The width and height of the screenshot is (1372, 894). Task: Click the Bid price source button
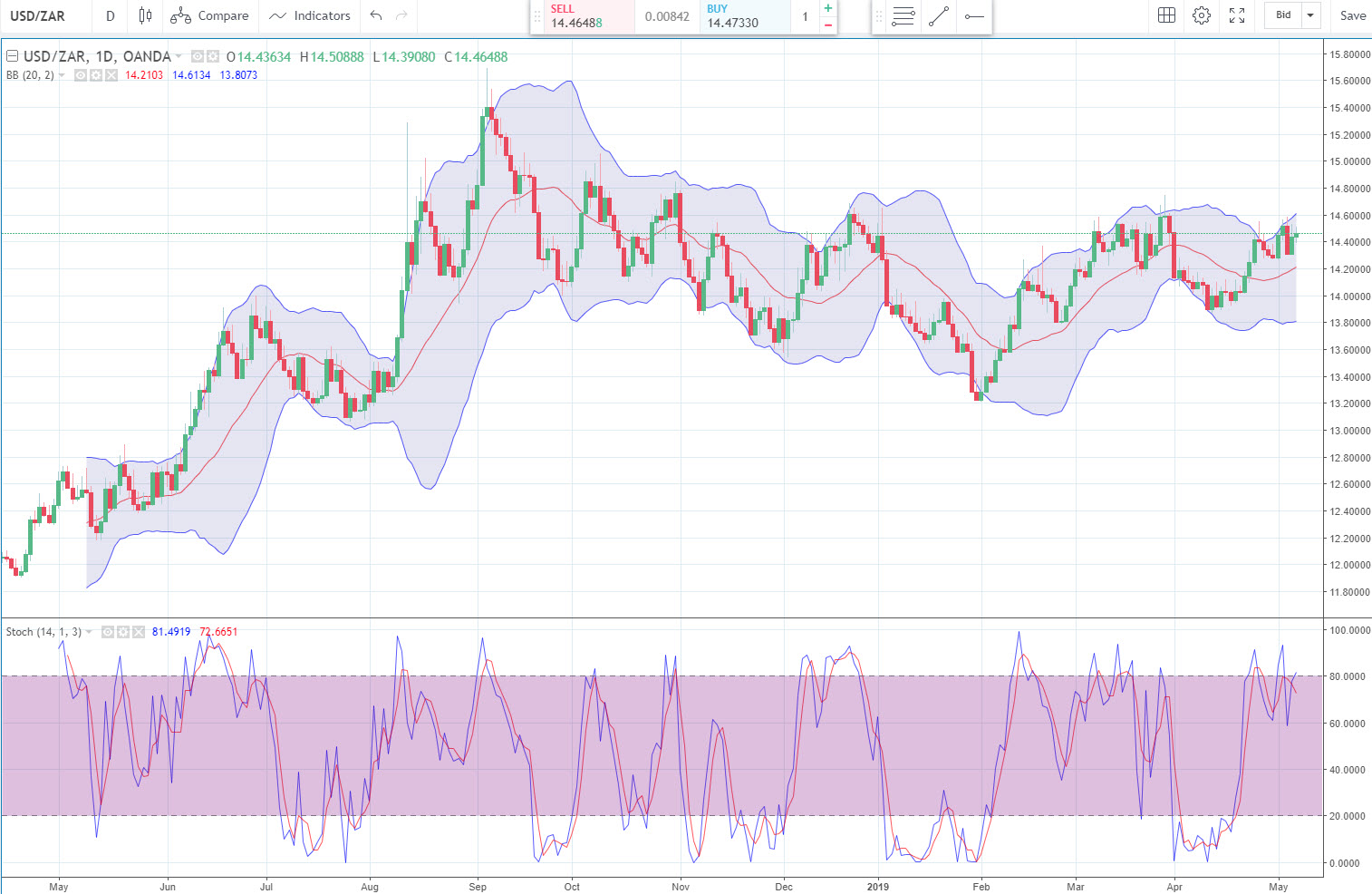pyautogui.click(x=1283, y=15)
